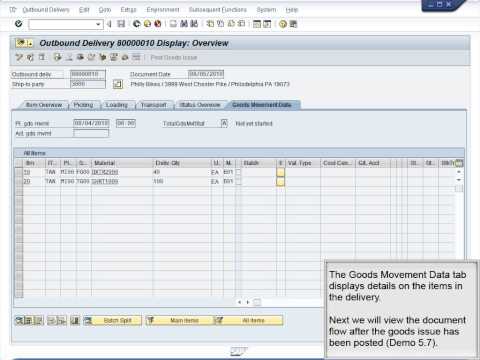Image resolution: width=480 pixels, height=360 pixels.
Task: Click the SAP menu icon at top-left
Action: click(13, 10)
